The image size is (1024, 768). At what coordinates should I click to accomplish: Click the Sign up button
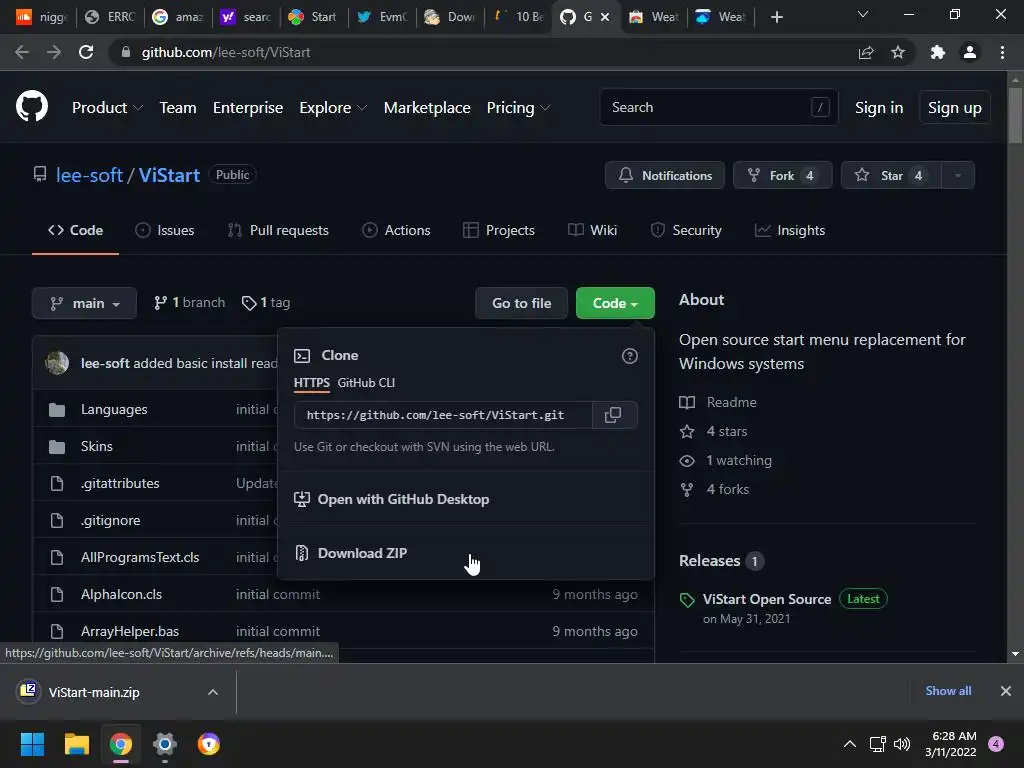pos(955,108)
